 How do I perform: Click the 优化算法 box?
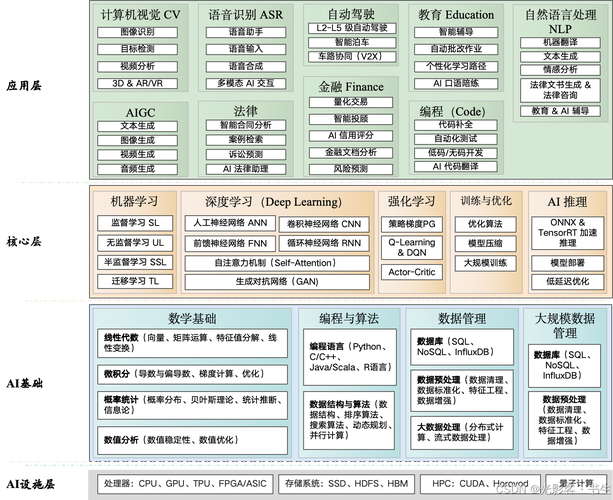[x=485, y=224]
